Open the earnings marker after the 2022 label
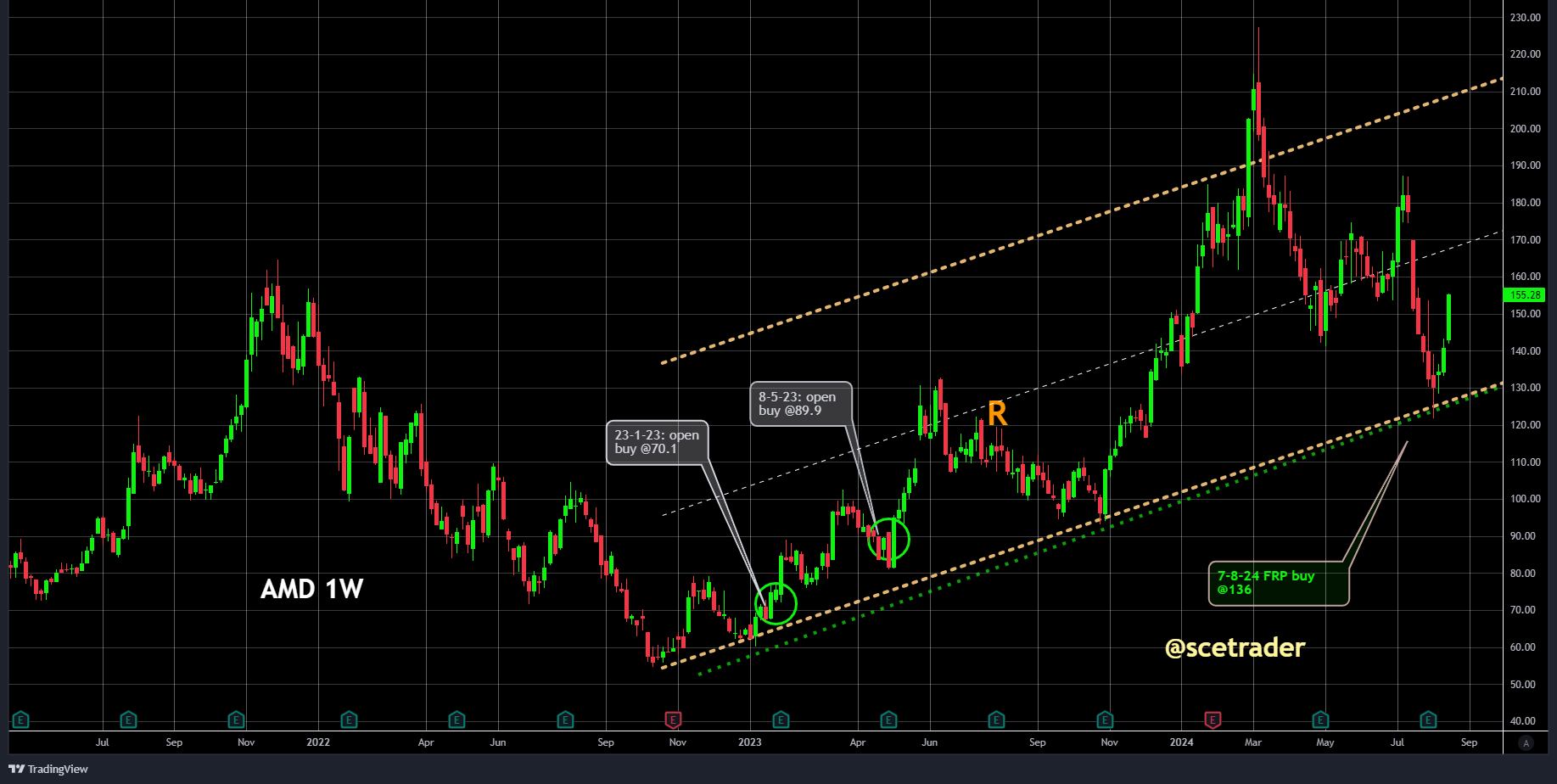Image resolution: width=1557 pixels, height=784 pixels. (349, 720)
